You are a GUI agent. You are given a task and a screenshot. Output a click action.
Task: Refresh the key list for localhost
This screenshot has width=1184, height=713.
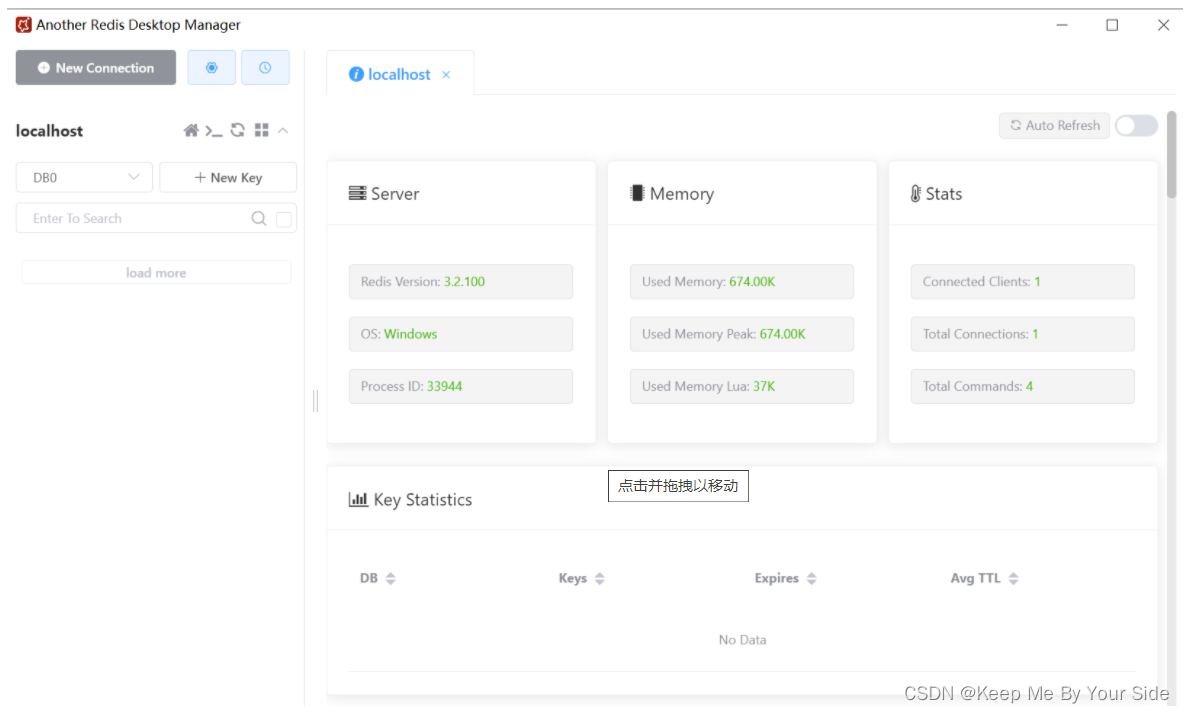pos(237,130)
